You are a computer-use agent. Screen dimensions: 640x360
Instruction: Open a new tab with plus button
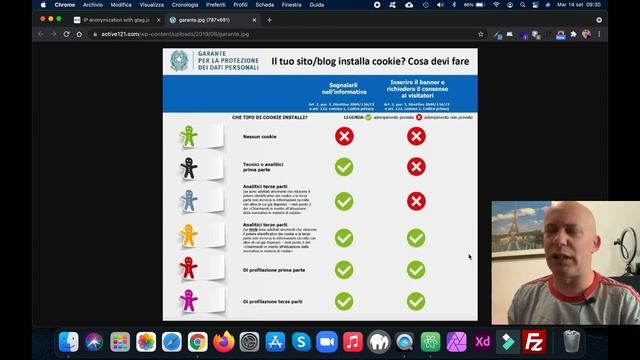click(x=269, y=20)
